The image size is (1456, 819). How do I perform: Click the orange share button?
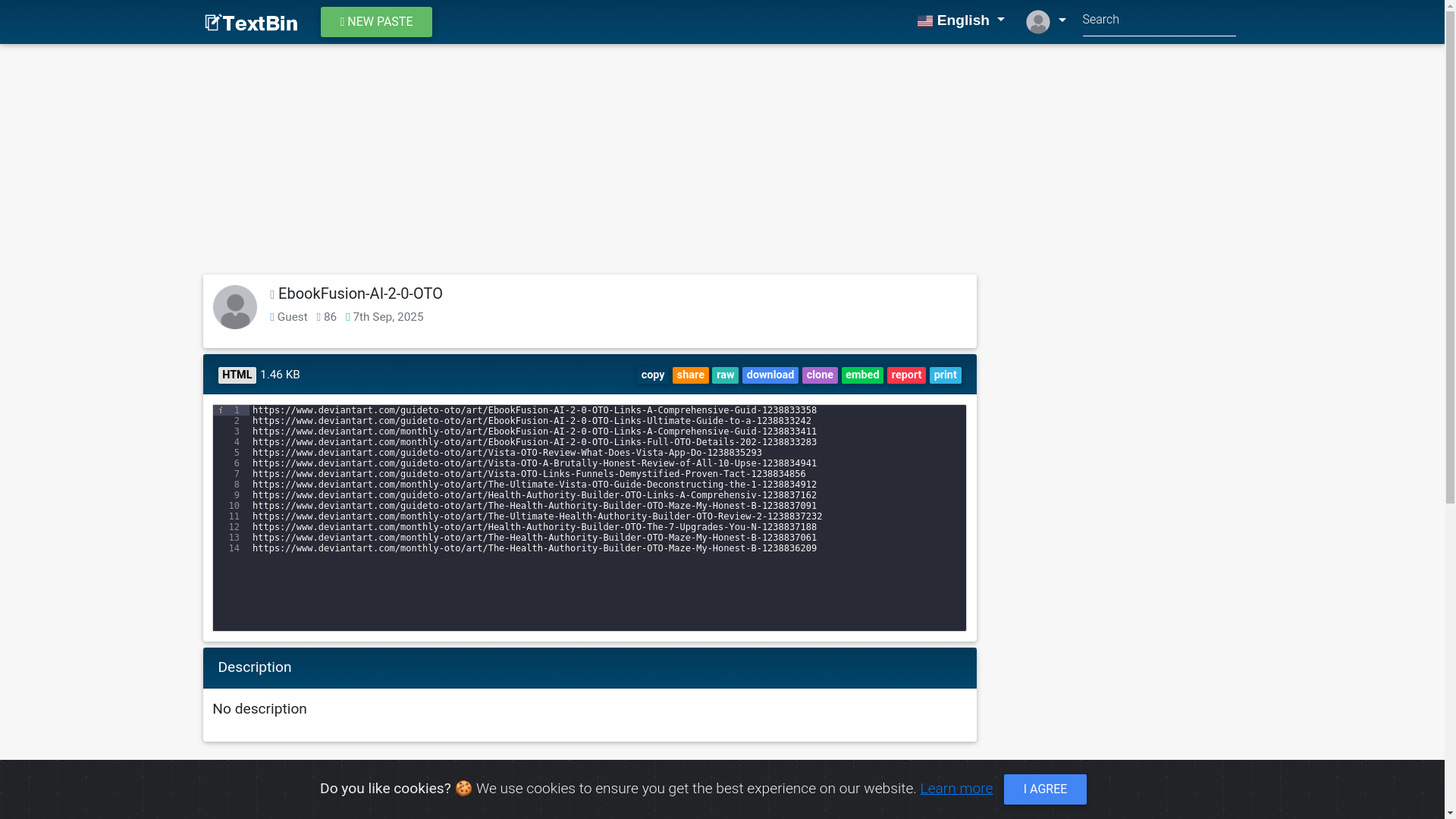click(x=690, y=375)
